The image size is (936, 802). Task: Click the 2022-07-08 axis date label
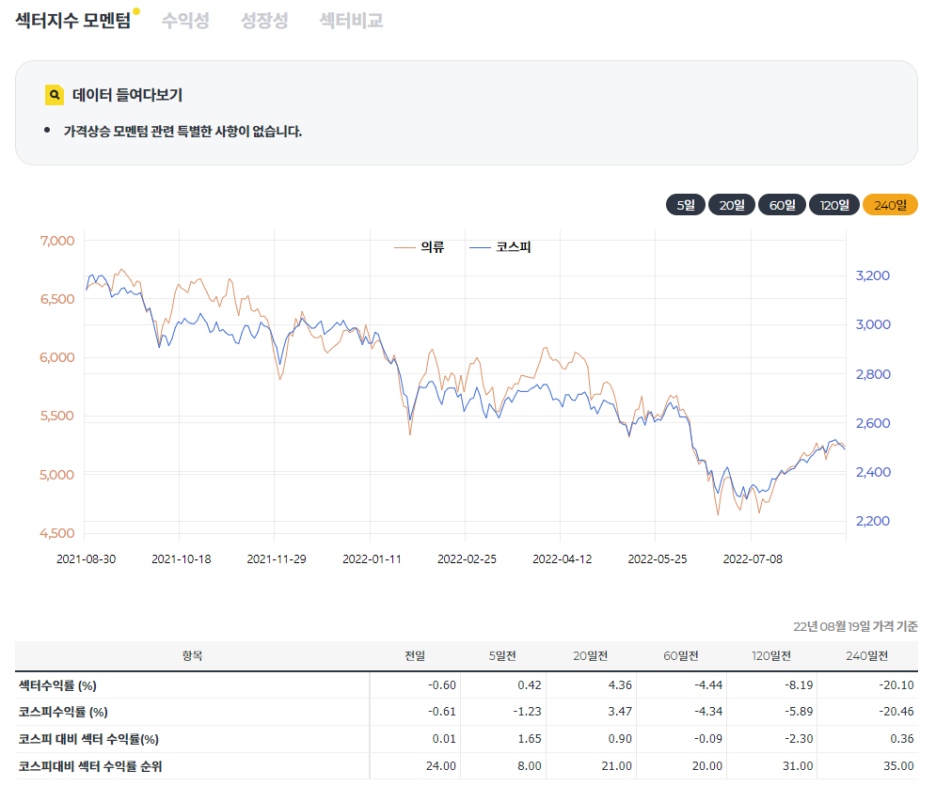(x=753, y=559)
